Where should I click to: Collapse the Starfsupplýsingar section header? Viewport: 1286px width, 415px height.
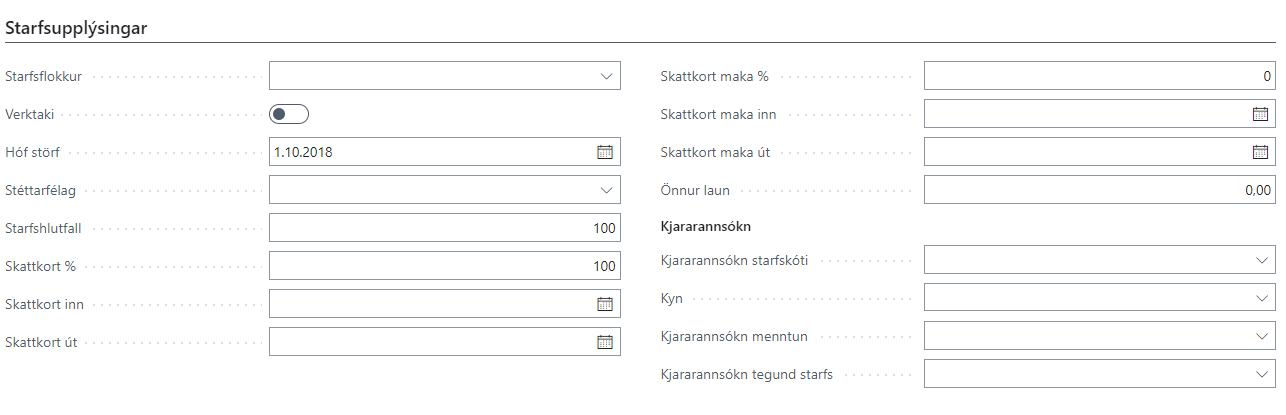pyautogui.click(x=77, y=29)
